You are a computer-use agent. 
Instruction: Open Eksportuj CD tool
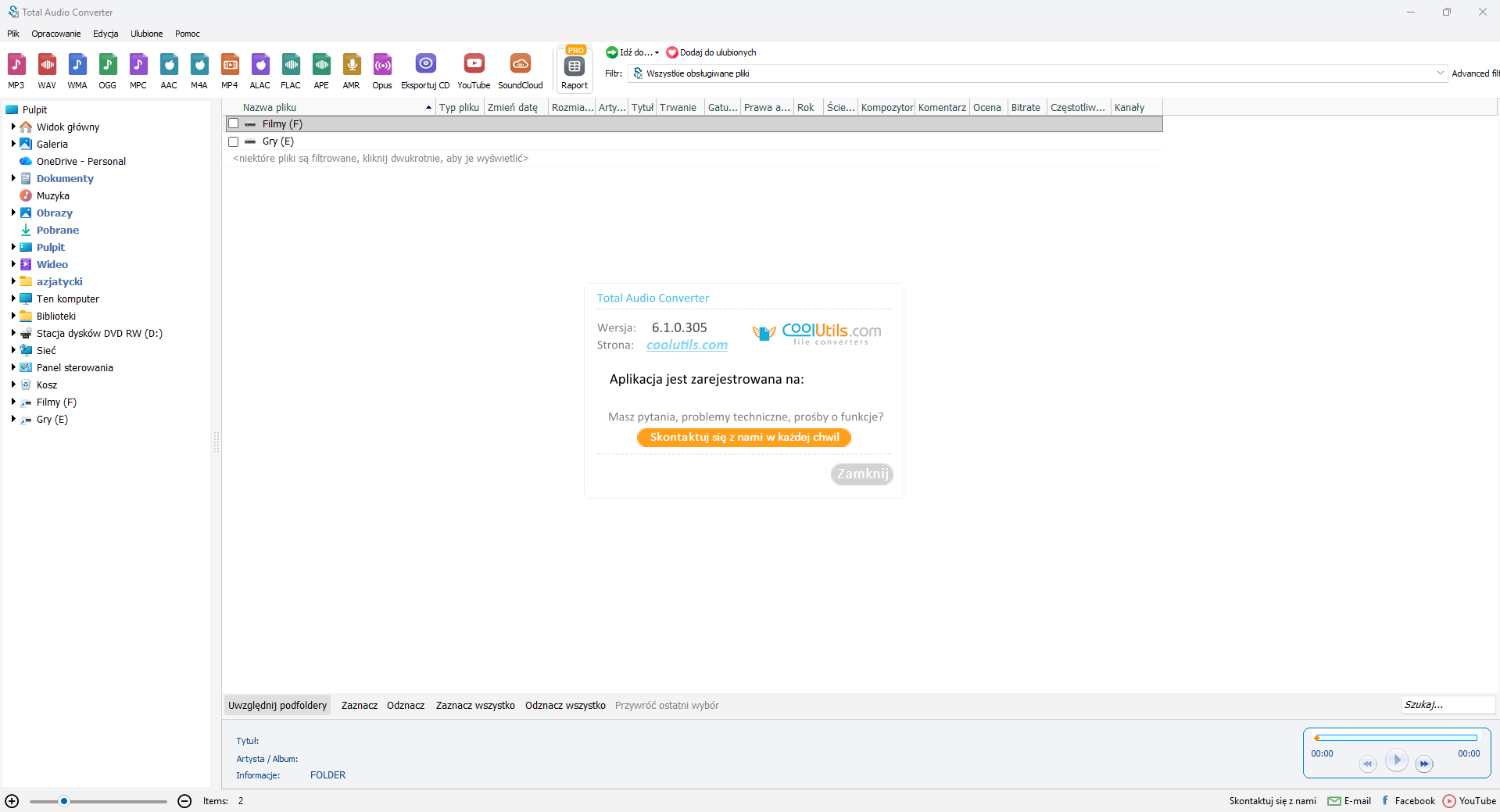click(425, 71)
